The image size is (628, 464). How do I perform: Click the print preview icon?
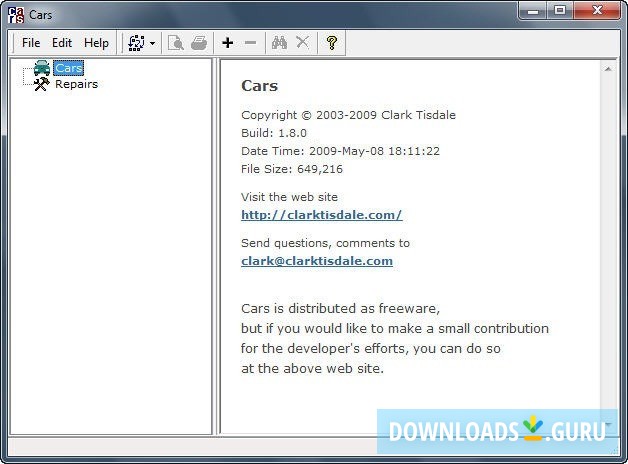(175, 42)
